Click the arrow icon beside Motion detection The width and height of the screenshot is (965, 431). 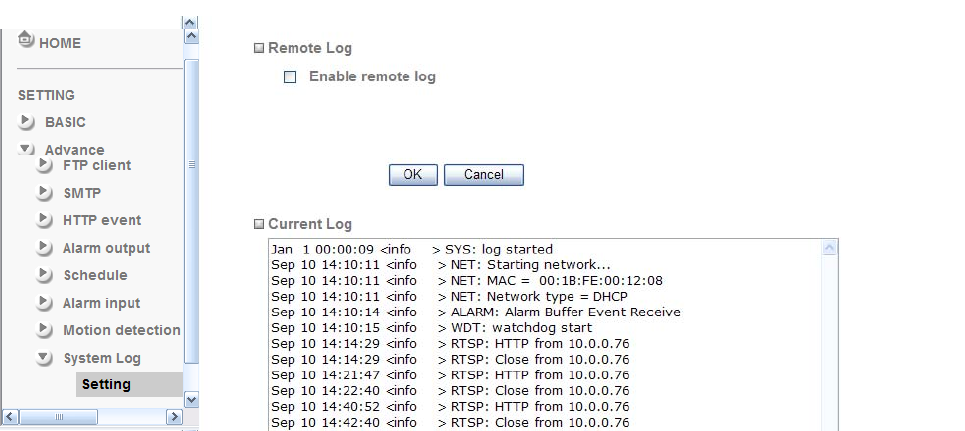pos(45,330)
